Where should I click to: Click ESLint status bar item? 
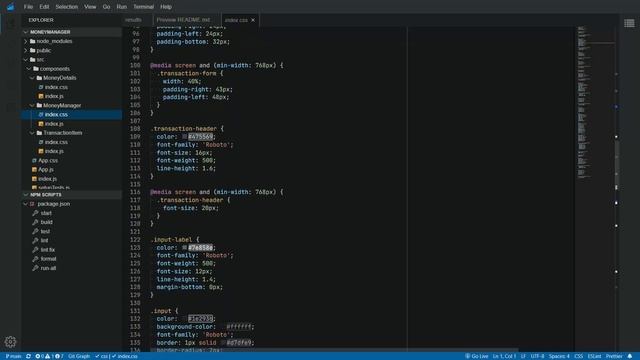point(594,356)
